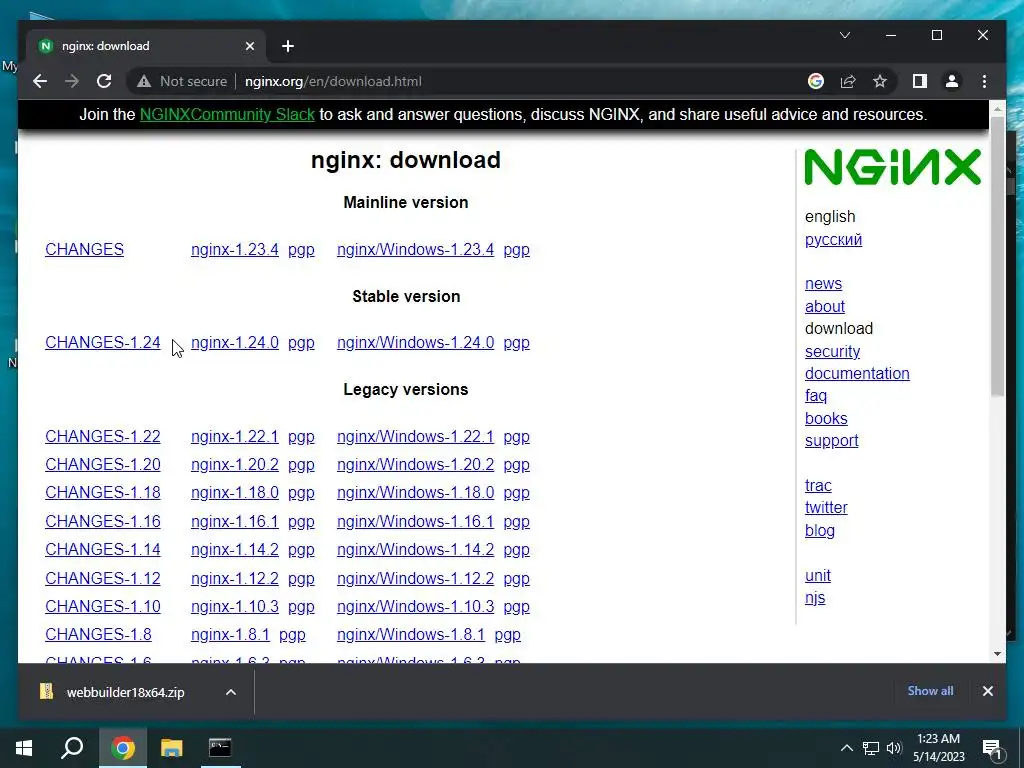
Task: Open the CHANGES-1.16 link
Action: pos(103,521)
